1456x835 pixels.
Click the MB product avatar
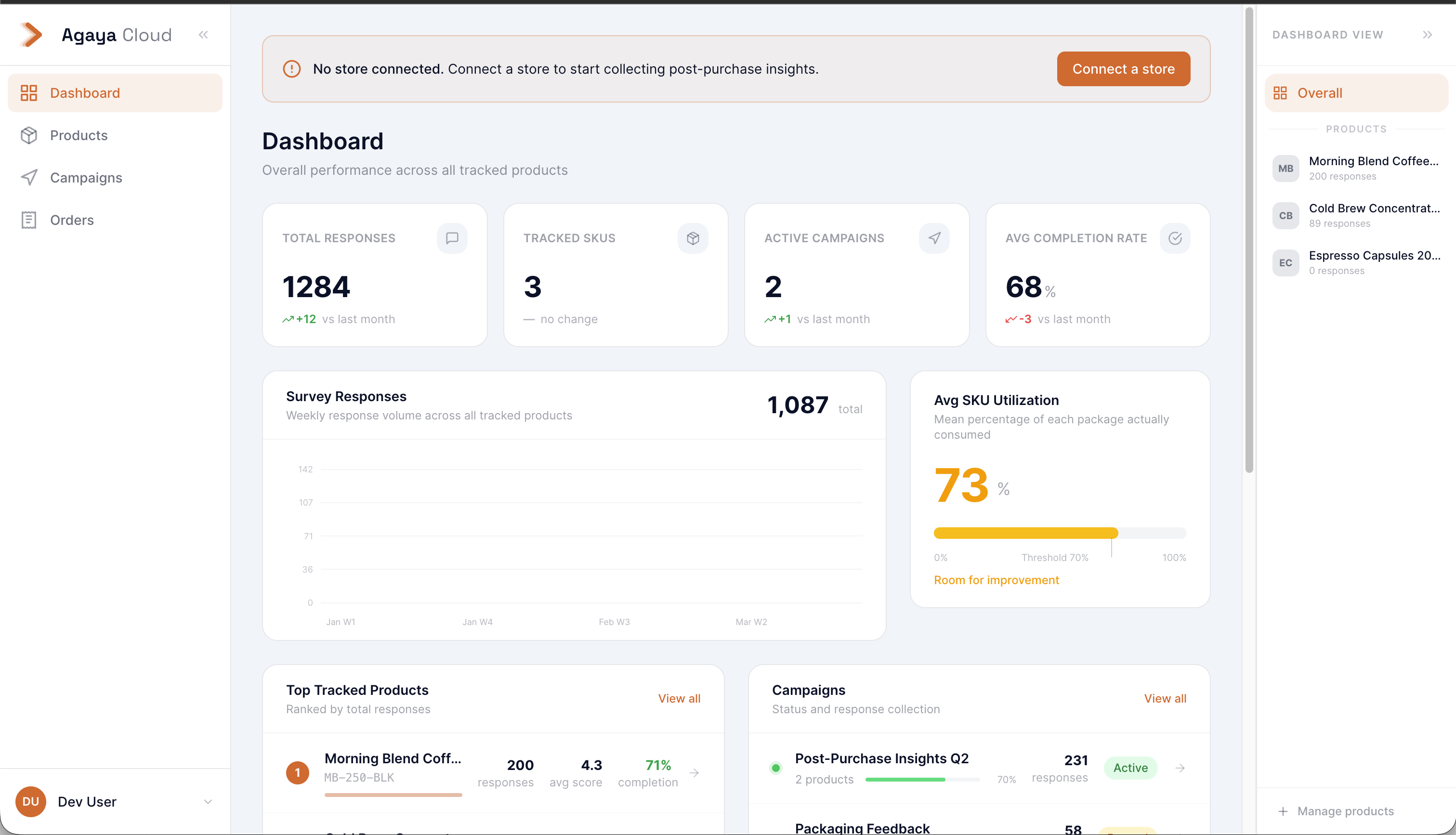click(1285, 168)
